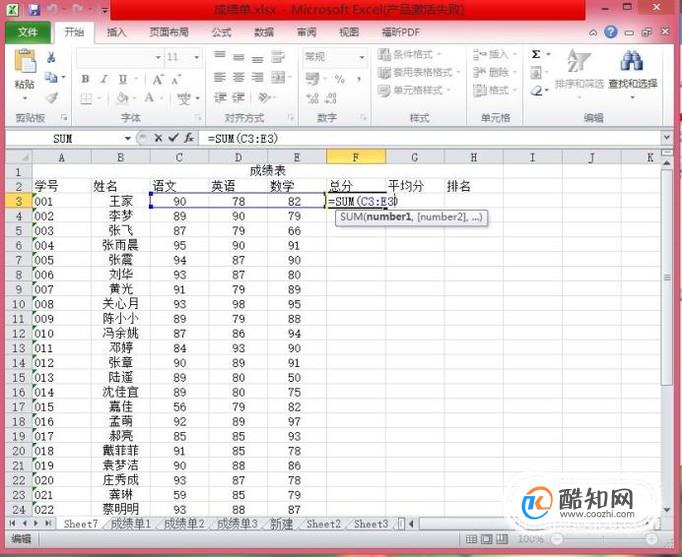682x557 pixels.
Task: Toggle Align Text Right
Action: click(x=257, y=77)
